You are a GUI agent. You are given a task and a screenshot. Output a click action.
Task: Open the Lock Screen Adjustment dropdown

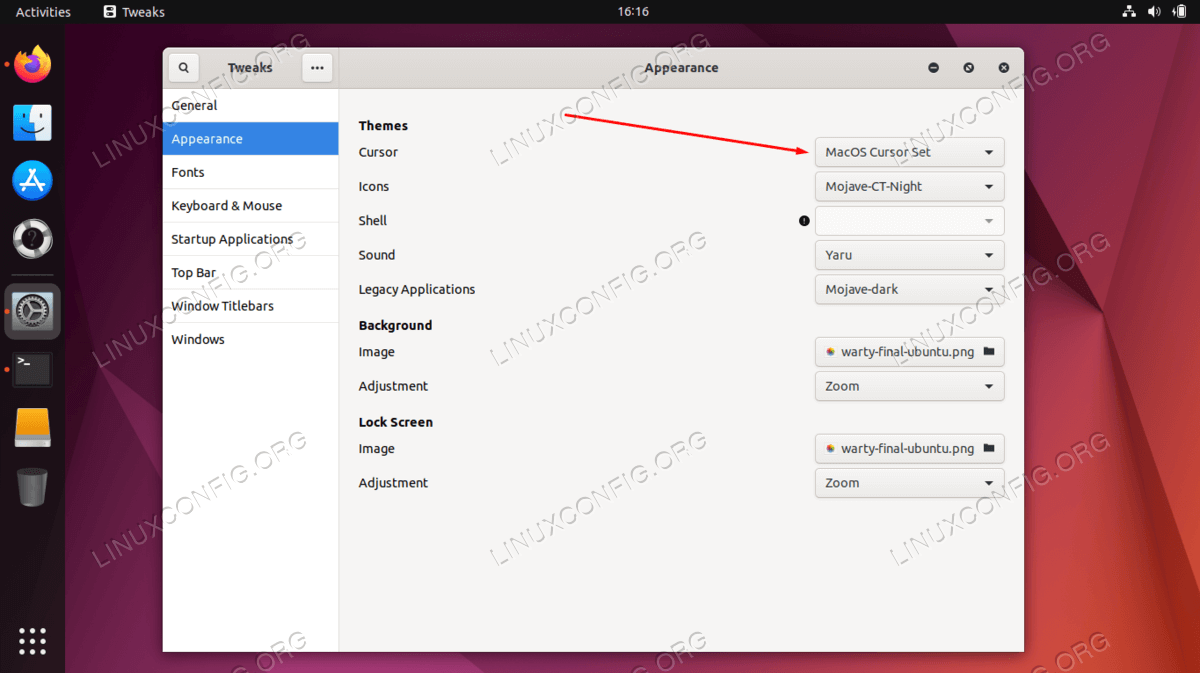[910, 483]
